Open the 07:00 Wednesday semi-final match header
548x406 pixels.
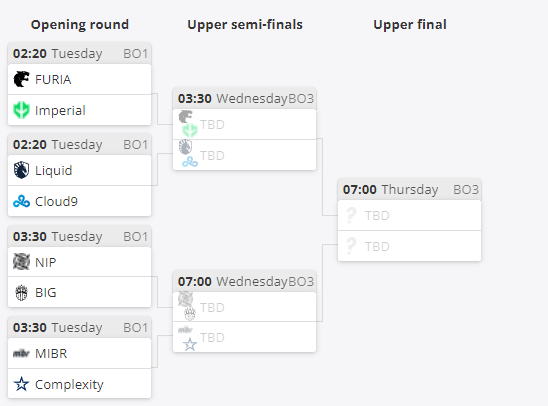[x=245, y=281]
